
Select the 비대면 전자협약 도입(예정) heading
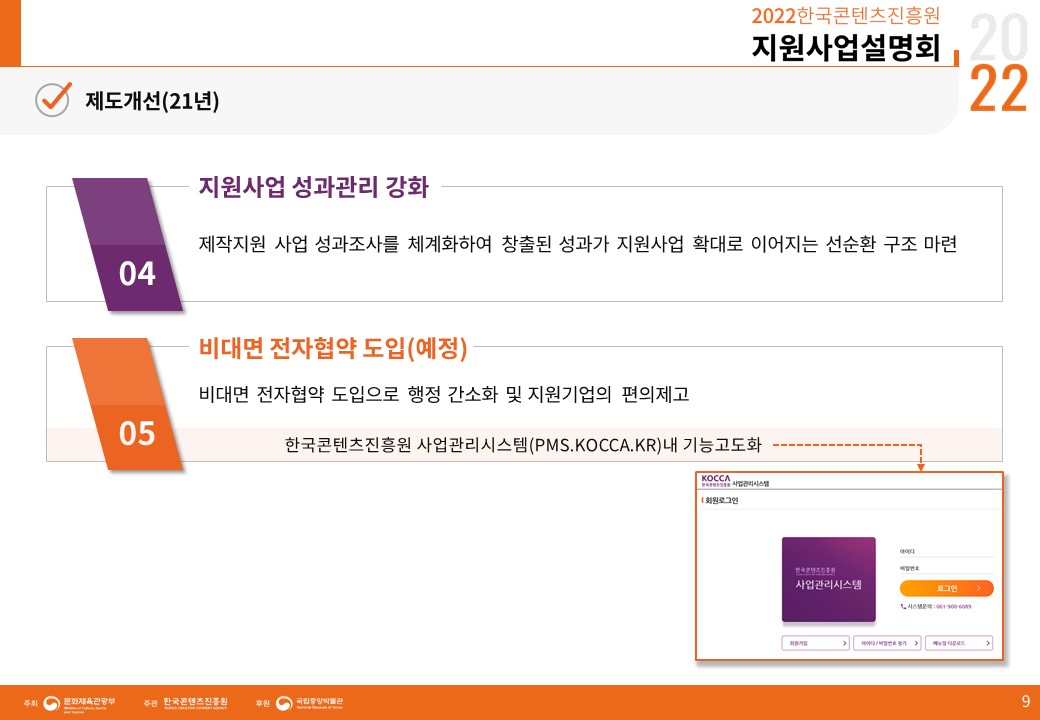point(333,347)
